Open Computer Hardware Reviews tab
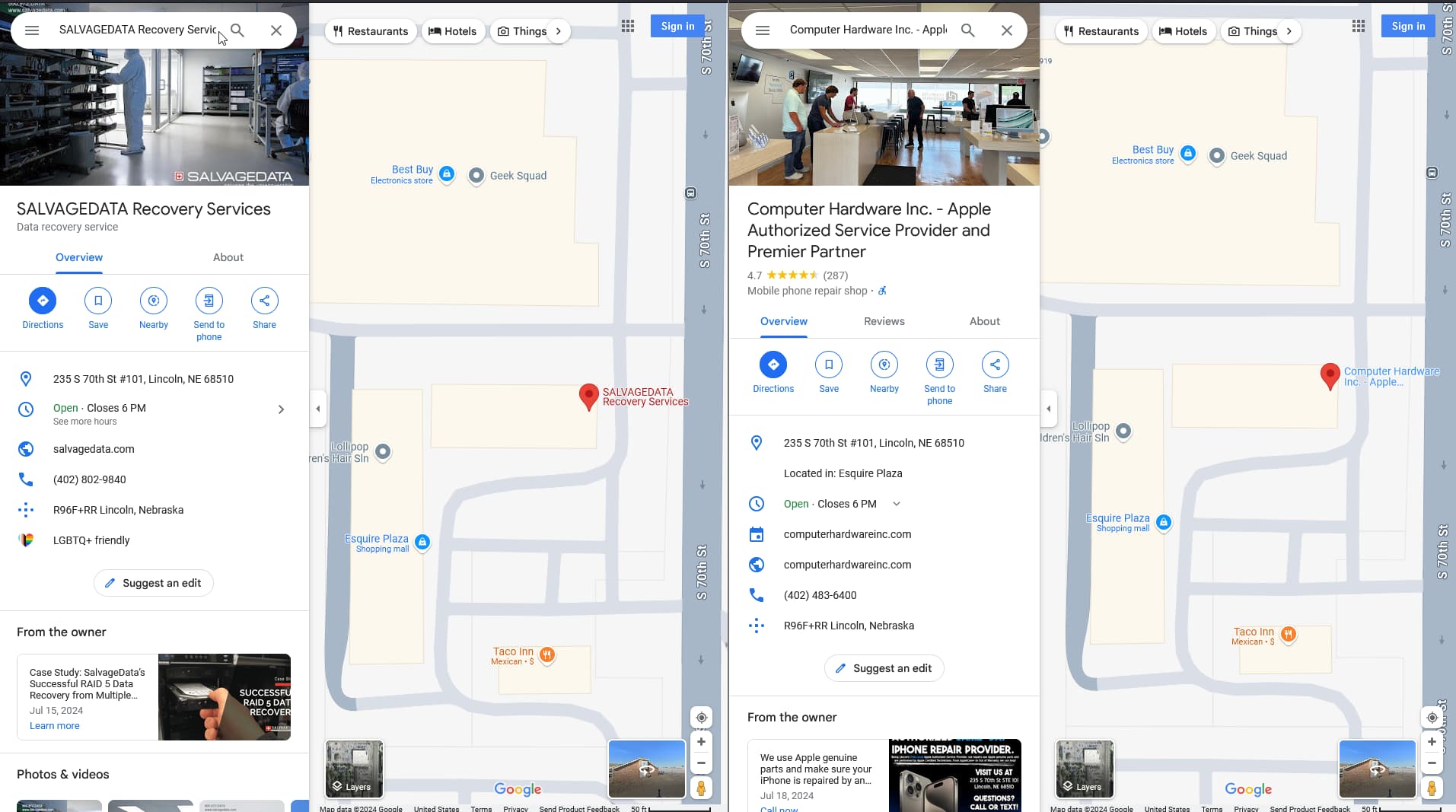This screenshot has height=812, width=1456. [884, 321]
